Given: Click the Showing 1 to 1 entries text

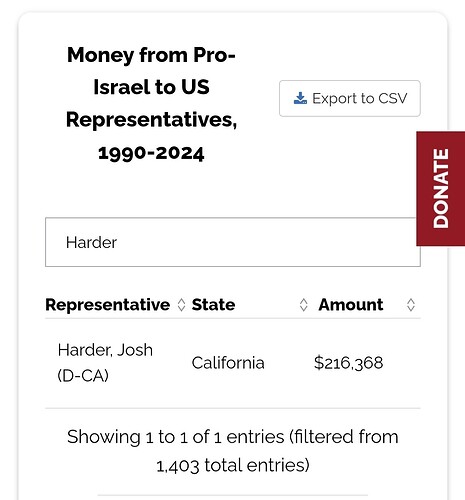Looking at the screenshot, I should (x=176, y=437).
